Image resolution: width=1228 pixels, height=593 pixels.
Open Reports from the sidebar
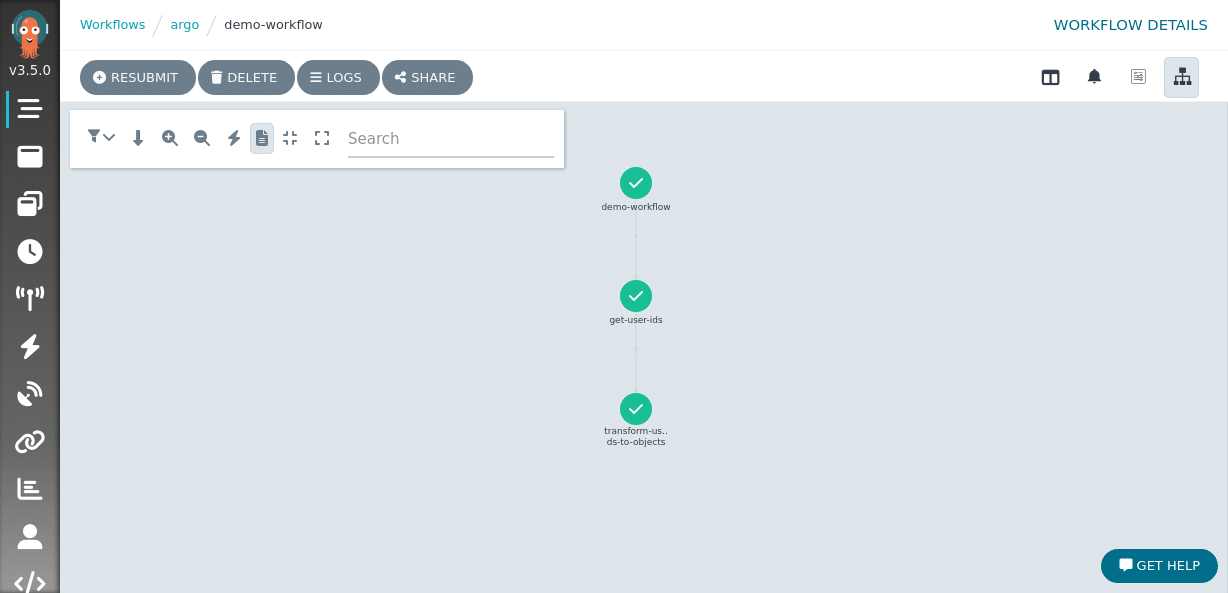click(x=29, y=488)
